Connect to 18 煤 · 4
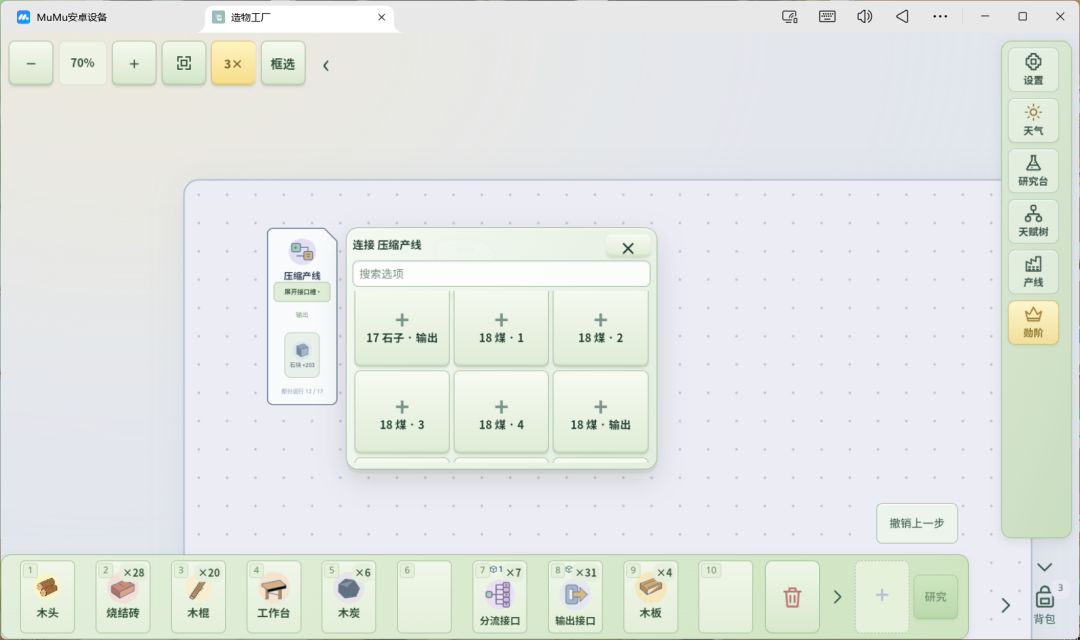This screenshot has width=1080, height=640. [501, 412]
